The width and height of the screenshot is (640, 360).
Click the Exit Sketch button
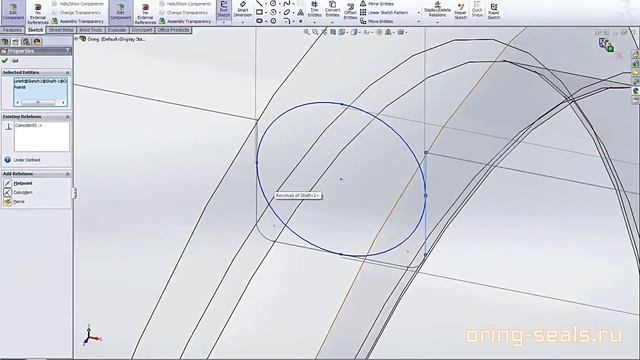pyautogui.click(x=223, y=10)
